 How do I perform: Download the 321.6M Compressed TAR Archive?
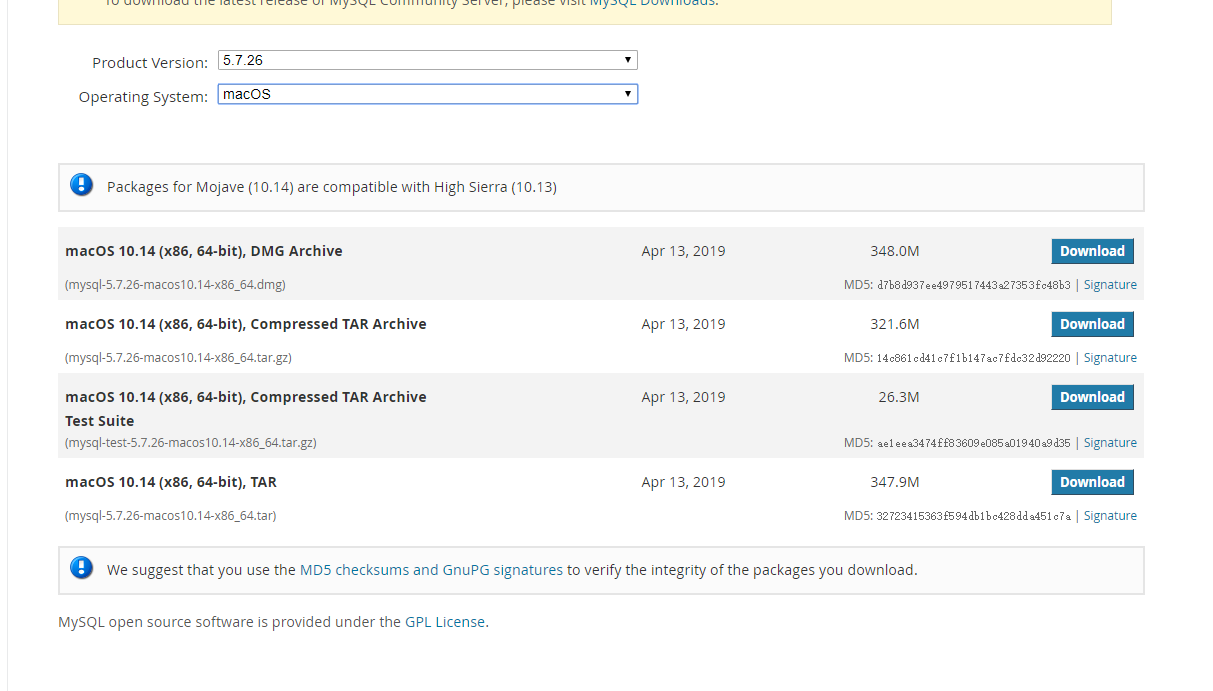[1092, 324]
